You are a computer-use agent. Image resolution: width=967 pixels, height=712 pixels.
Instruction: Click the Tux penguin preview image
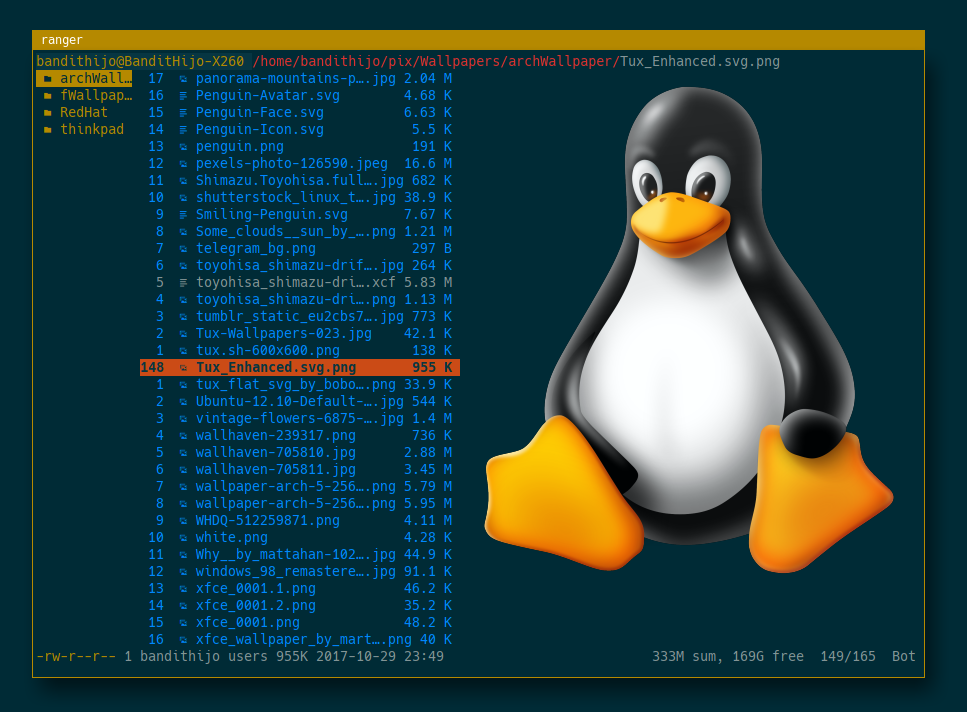click(690, 330)
